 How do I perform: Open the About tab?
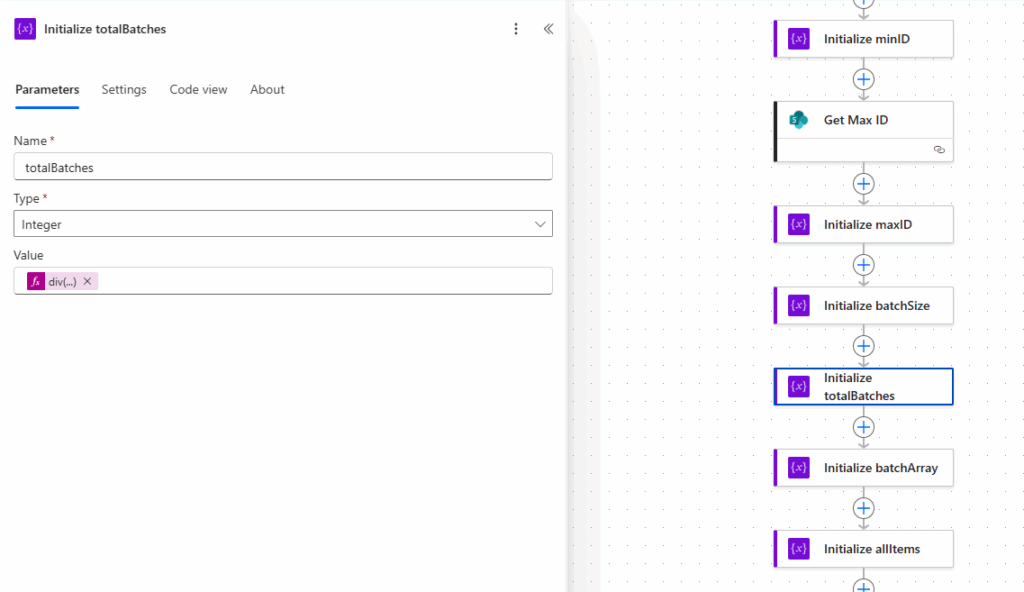pos(267,90)
